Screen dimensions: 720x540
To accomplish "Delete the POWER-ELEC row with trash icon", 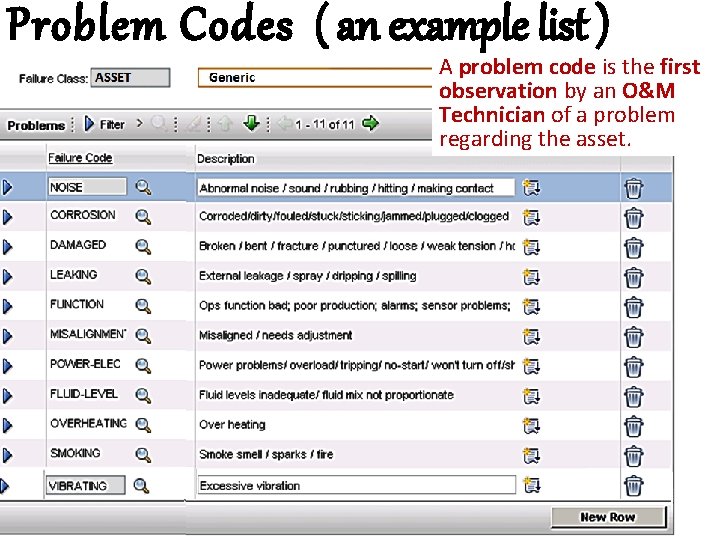I will pos(634,367).
